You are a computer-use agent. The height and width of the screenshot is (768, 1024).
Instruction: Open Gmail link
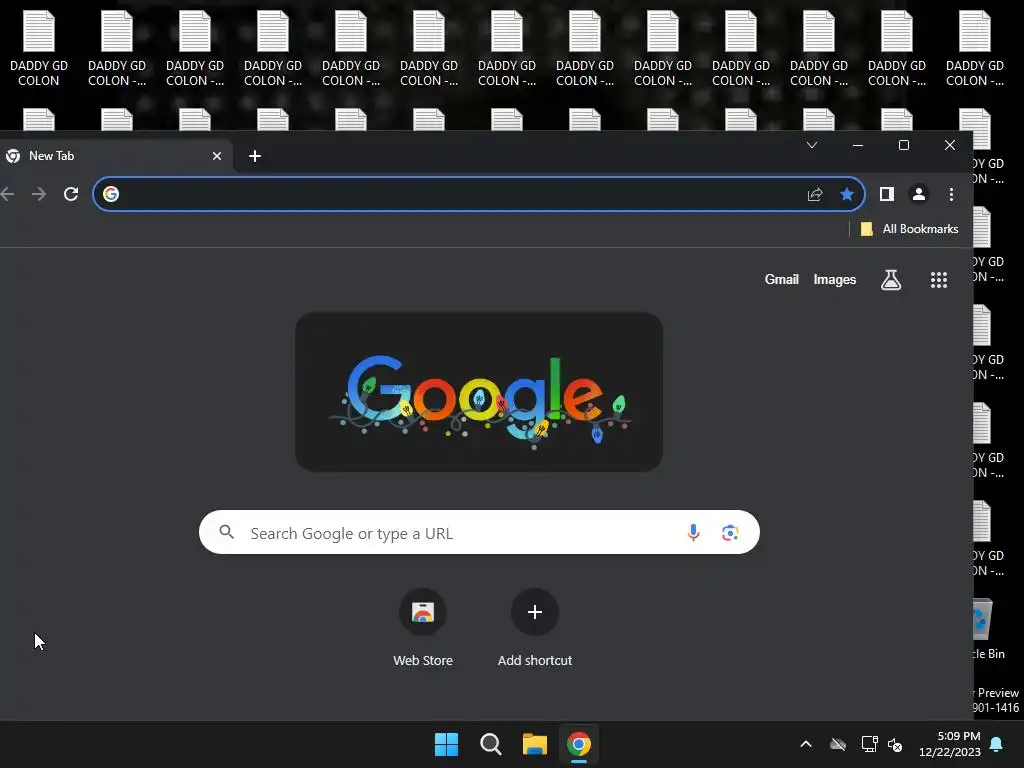click(x=782, y=280)
